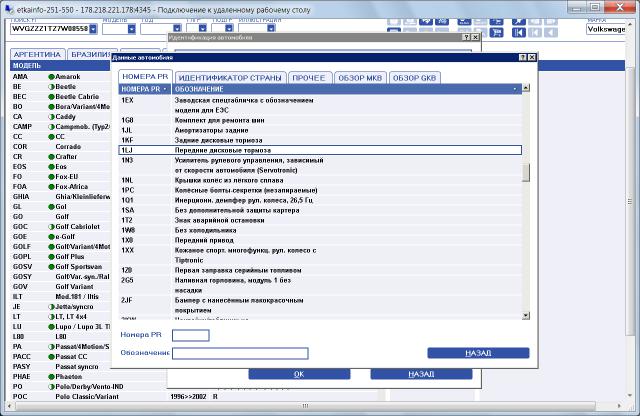Viewport: 640px width, 416px height.
Task: Jump to first record toolbar icon
Action: point(519,33)
